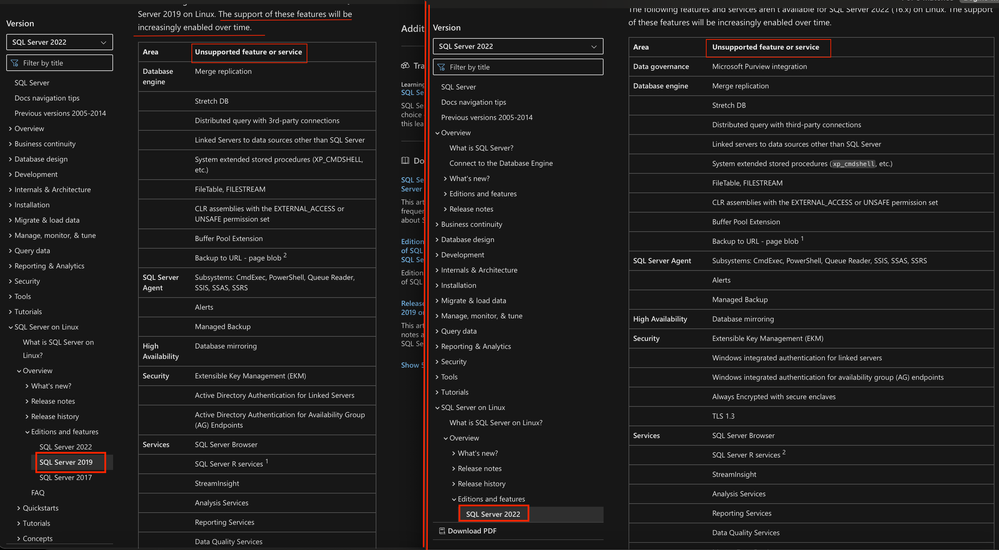
Task: Click the left pane's Filter by title field
Action: pyautogui.click(x=59, y=63)
